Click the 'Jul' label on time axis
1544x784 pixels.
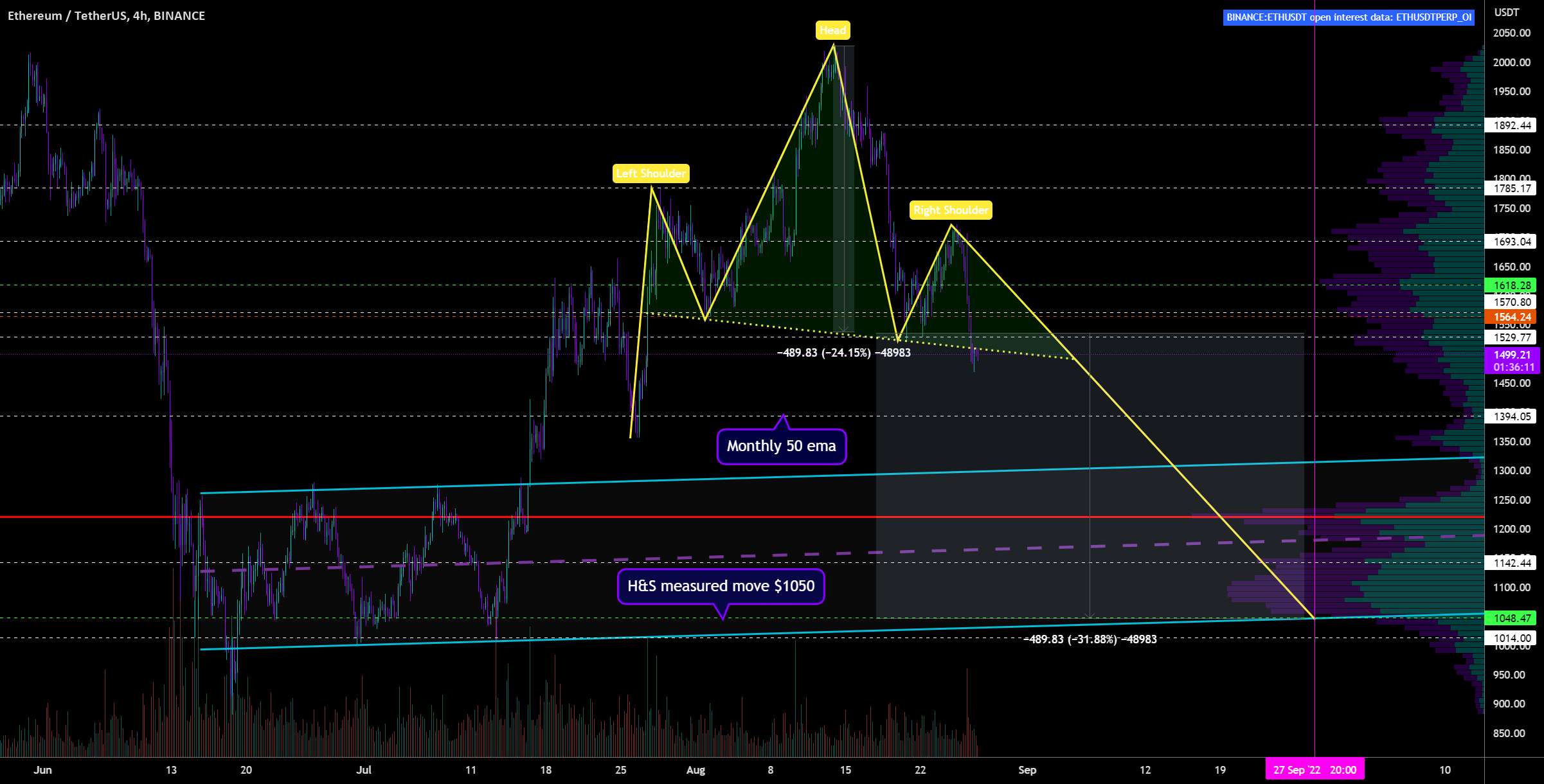point(364,770)
